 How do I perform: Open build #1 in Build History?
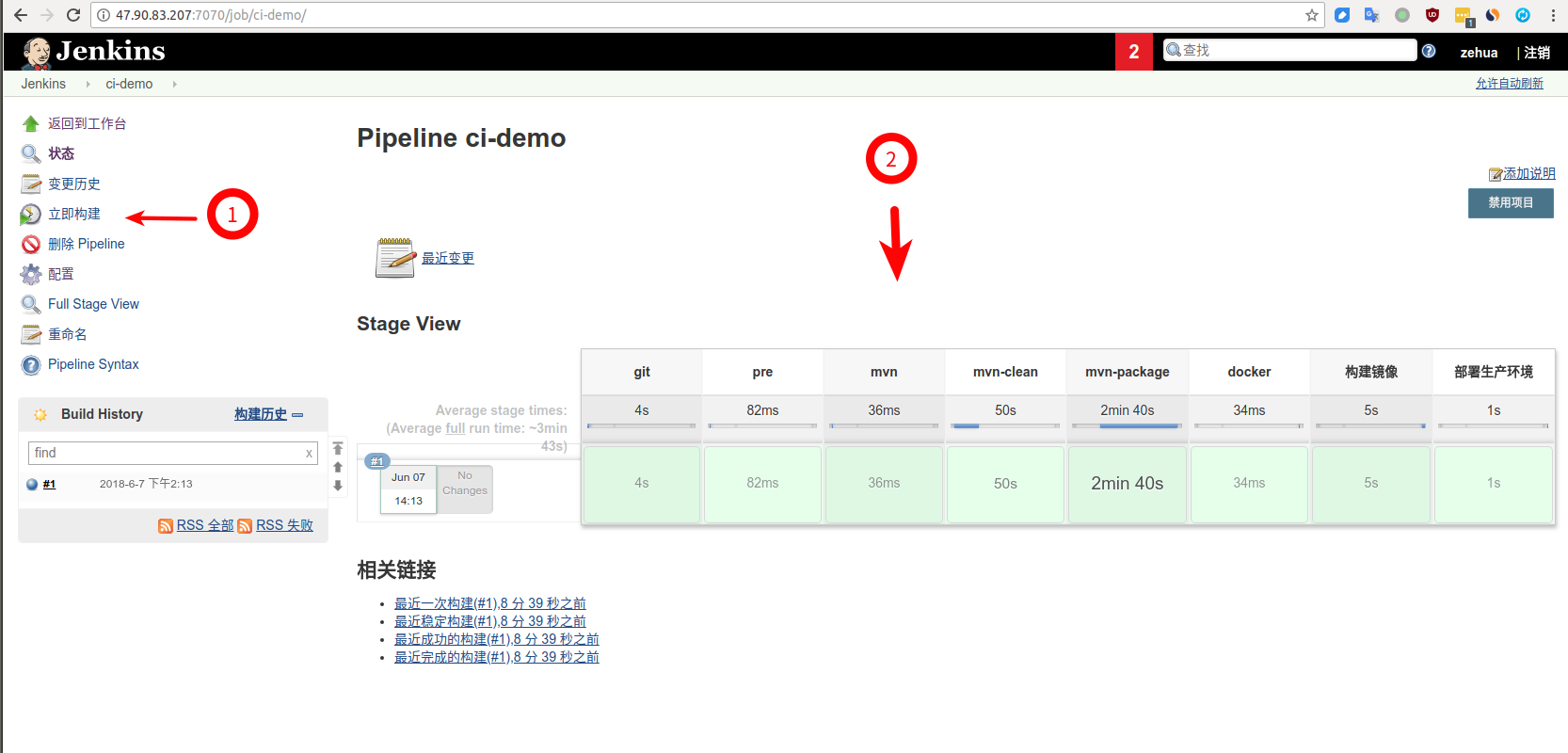(x=49, y=484)
